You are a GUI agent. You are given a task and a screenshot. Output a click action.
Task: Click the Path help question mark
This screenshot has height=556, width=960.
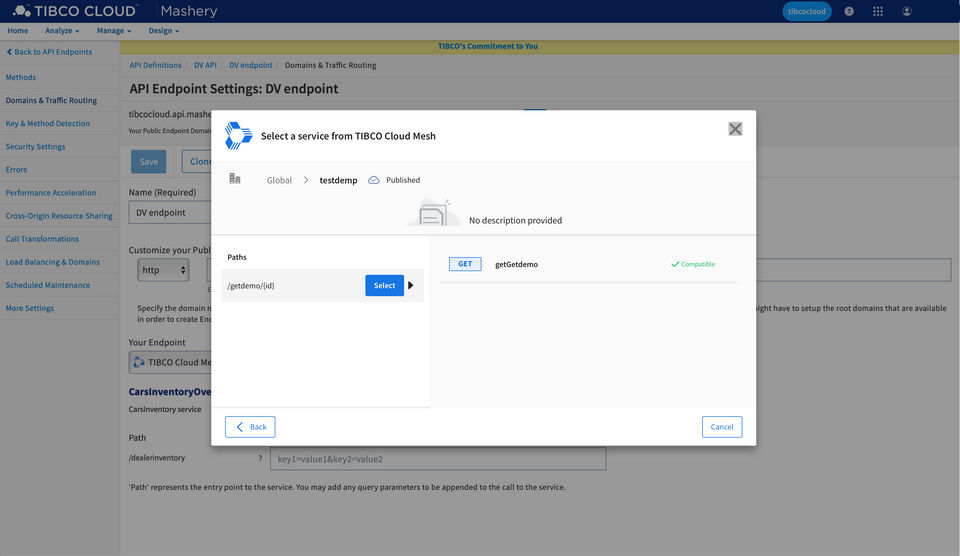(260, 458)
